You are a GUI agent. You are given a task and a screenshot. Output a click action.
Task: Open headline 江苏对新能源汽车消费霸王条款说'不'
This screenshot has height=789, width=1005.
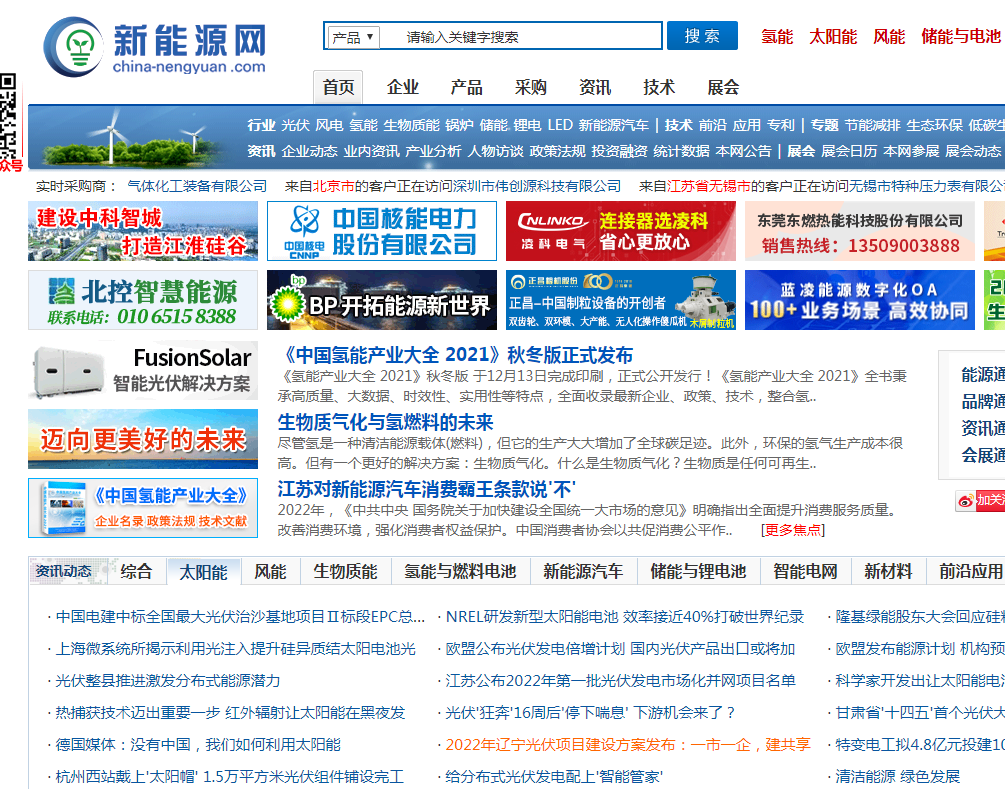coord(427,490)
